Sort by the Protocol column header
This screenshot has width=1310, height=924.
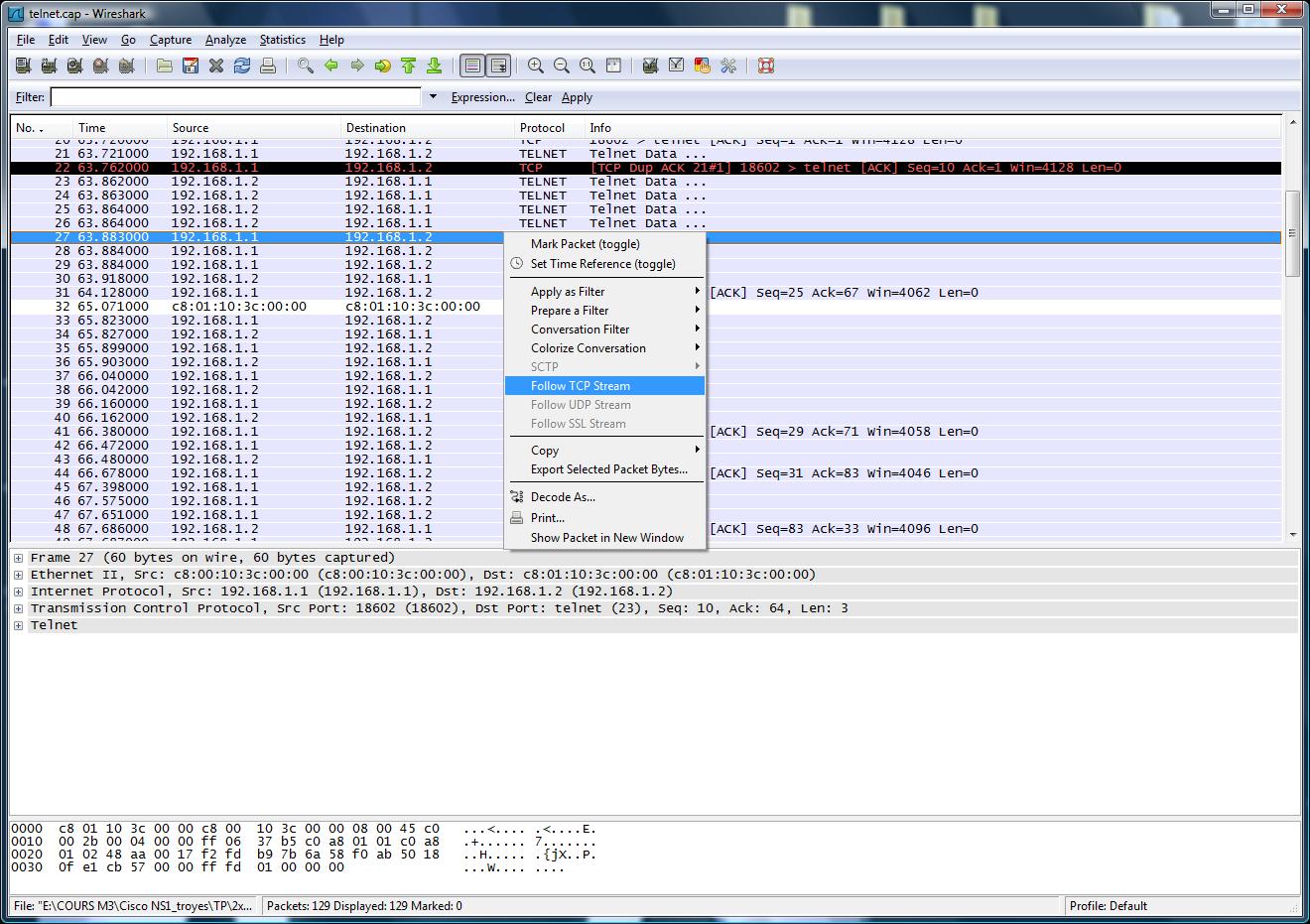(549, 127)
